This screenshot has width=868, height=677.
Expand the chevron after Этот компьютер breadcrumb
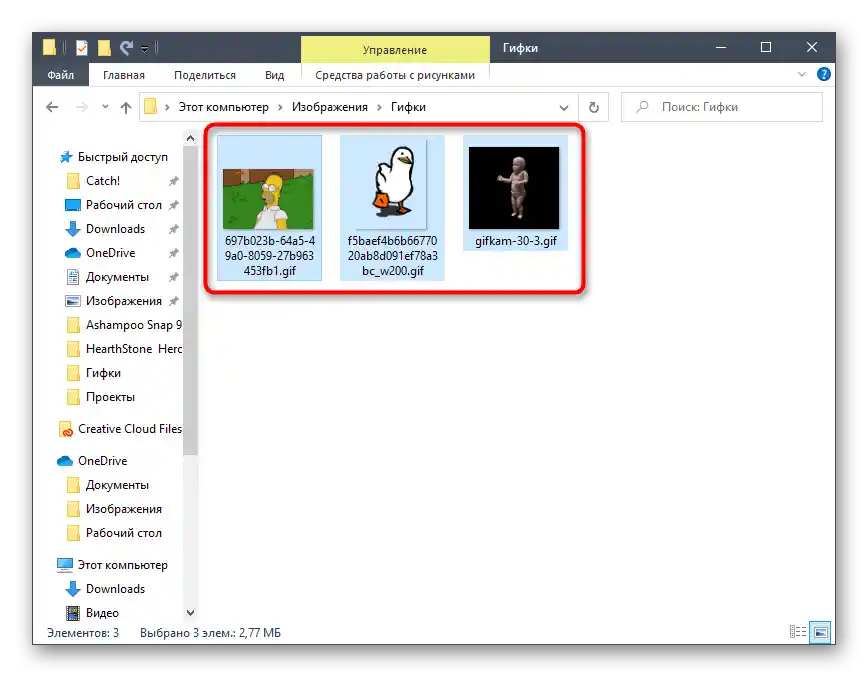(x=280, y=107)
